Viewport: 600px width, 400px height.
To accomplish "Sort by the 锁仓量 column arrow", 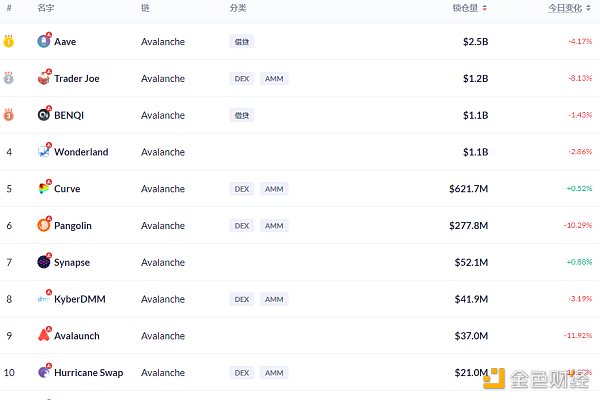I will coord(485,8).
